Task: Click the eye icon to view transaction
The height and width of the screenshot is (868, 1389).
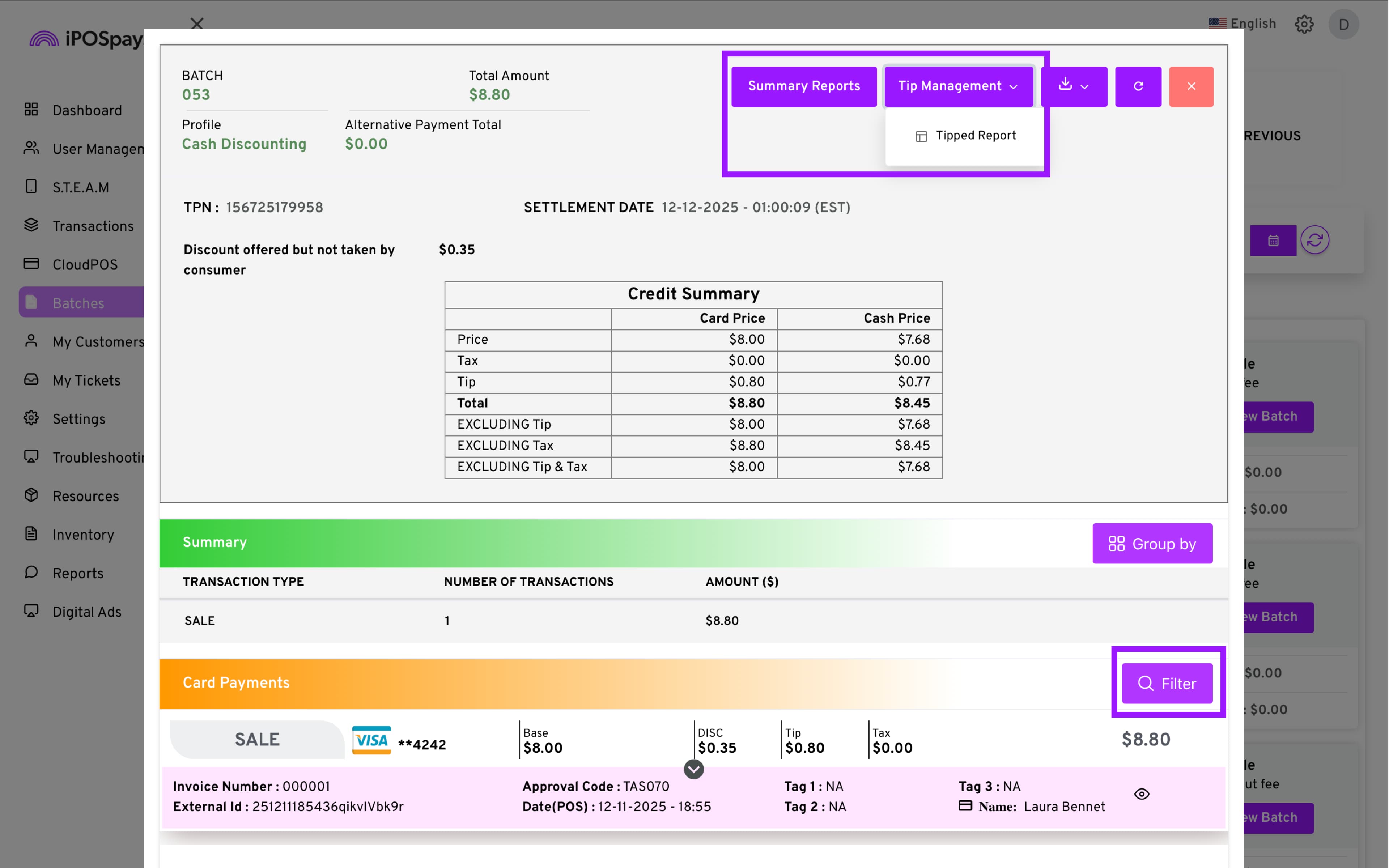Action: 1142,794
